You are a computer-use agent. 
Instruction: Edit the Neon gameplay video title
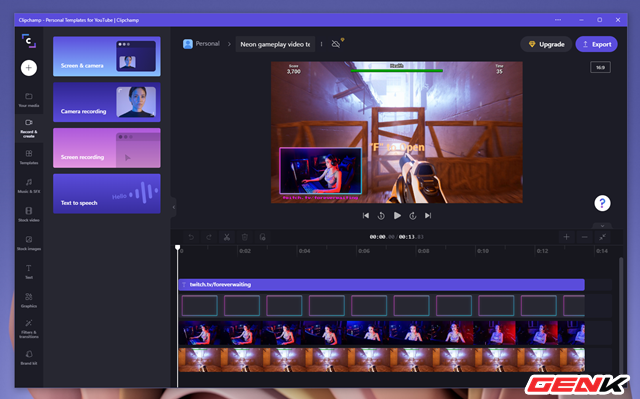275,44
